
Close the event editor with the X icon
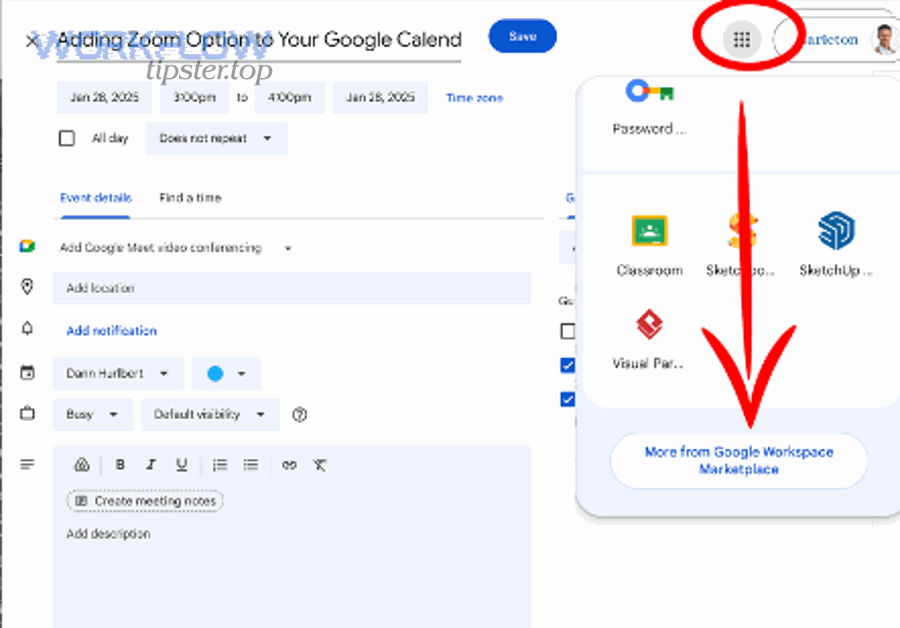[32, 40]
